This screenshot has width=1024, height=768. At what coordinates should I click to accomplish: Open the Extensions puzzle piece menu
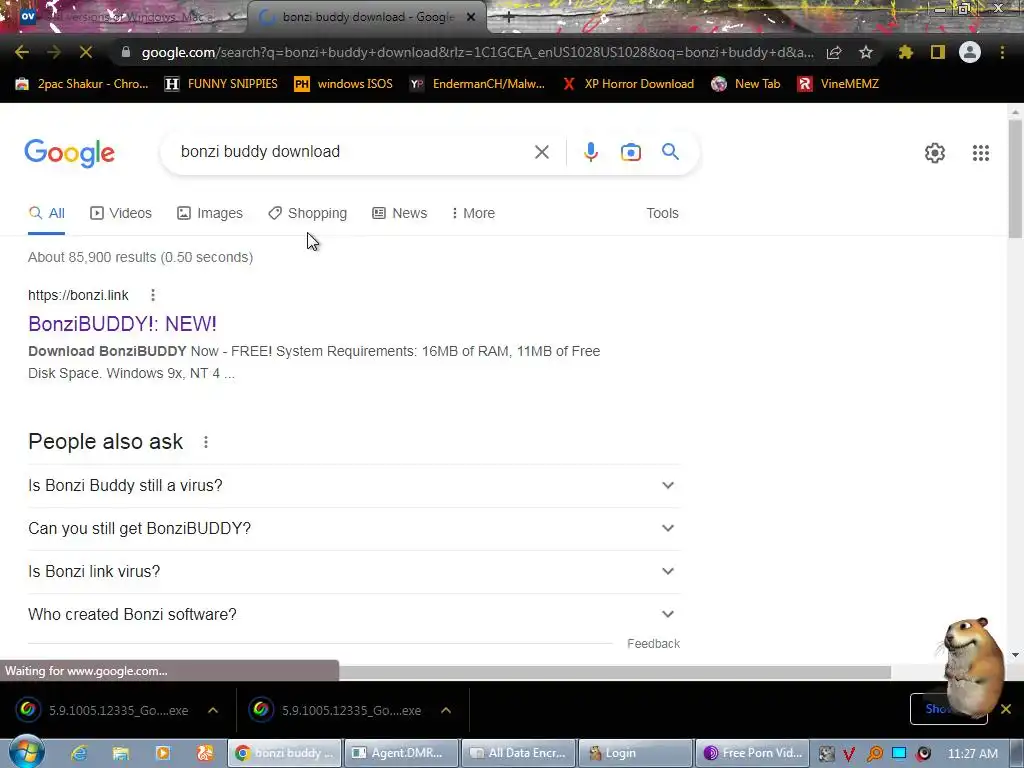(x=905, y=52)
